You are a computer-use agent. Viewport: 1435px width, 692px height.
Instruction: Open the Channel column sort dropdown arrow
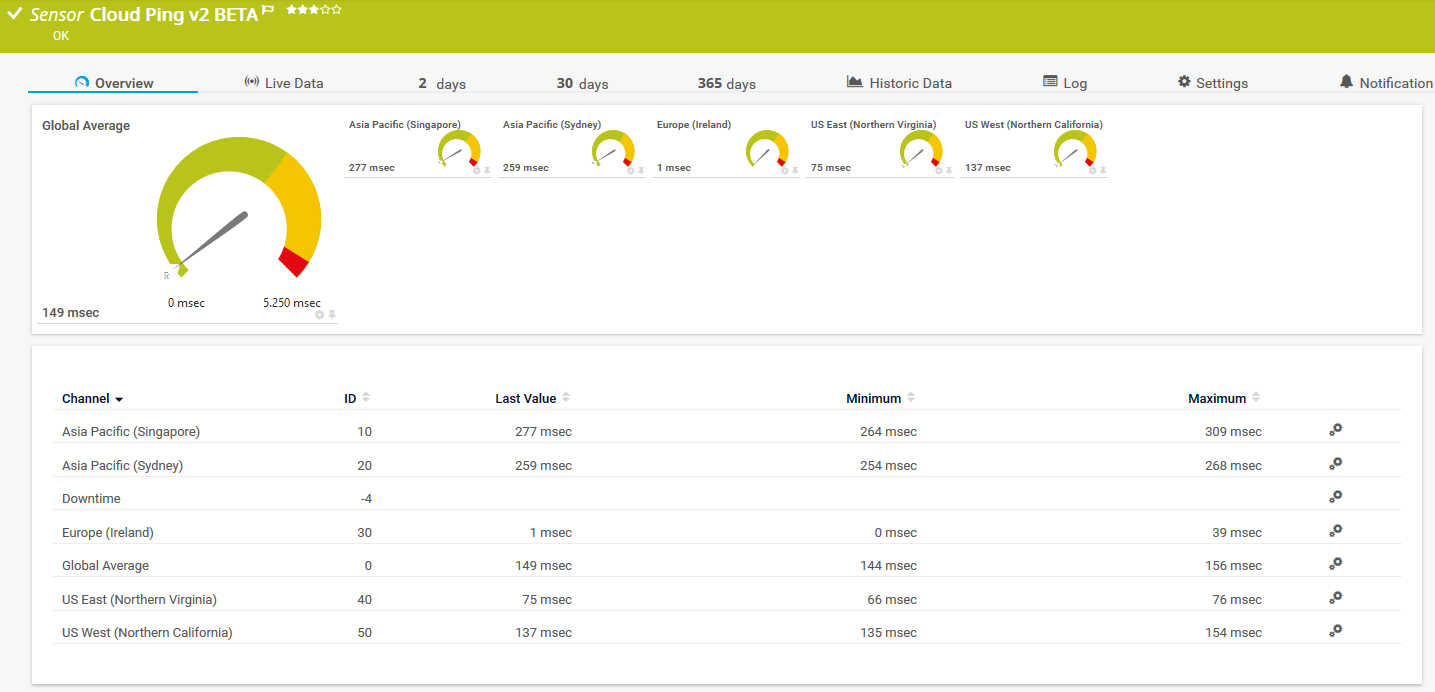119,398
